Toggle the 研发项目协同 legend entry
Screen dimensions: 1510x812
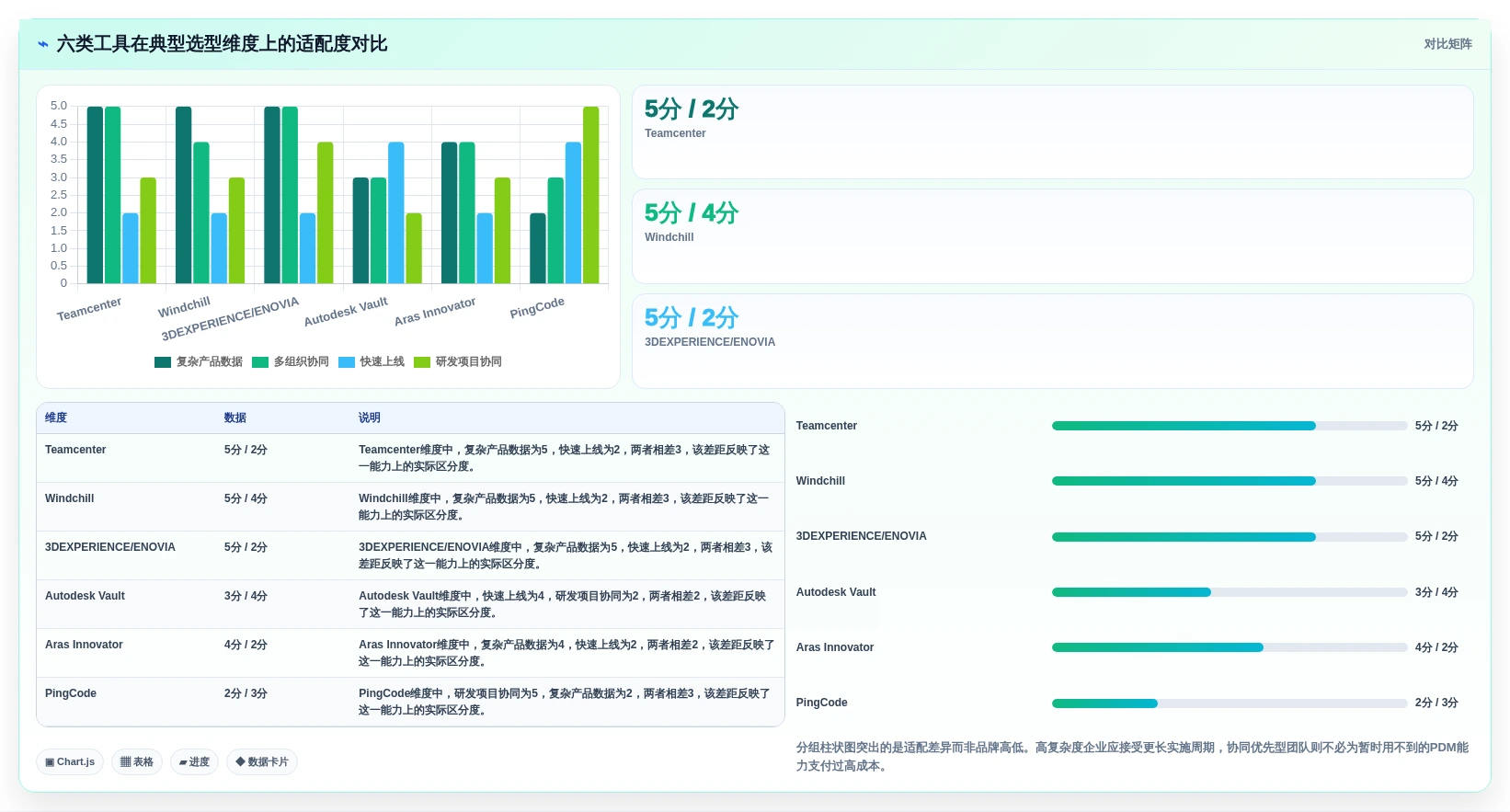458,362
